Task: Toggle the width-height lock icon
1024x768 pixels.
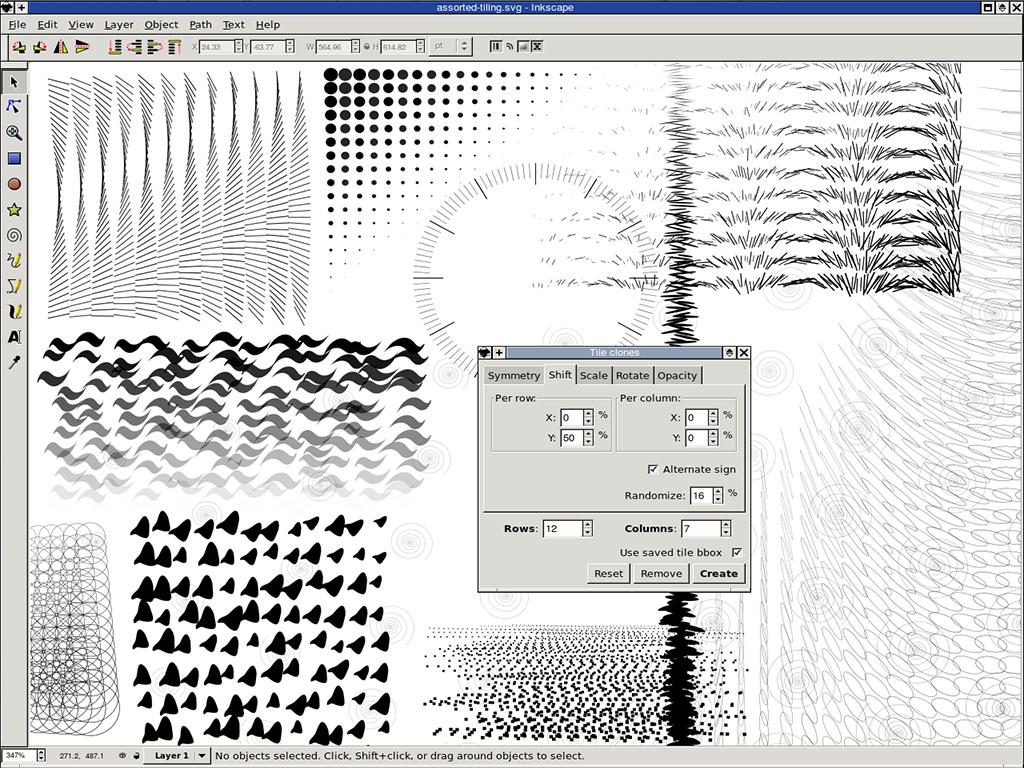Action: click(x=366, y=47)
